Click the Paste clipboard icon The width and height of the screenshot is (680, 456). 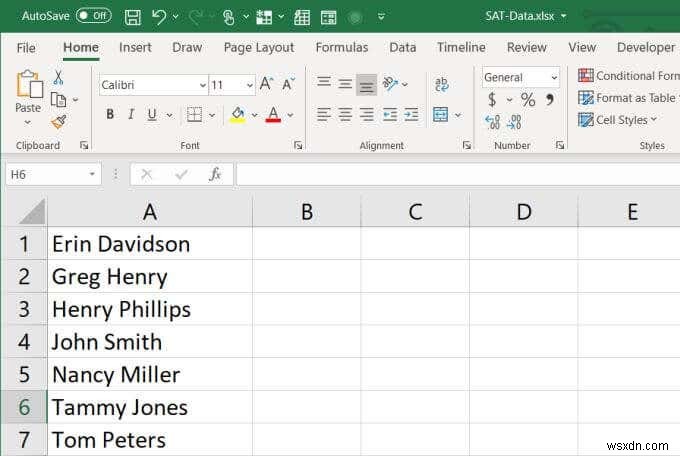point(29,84)
